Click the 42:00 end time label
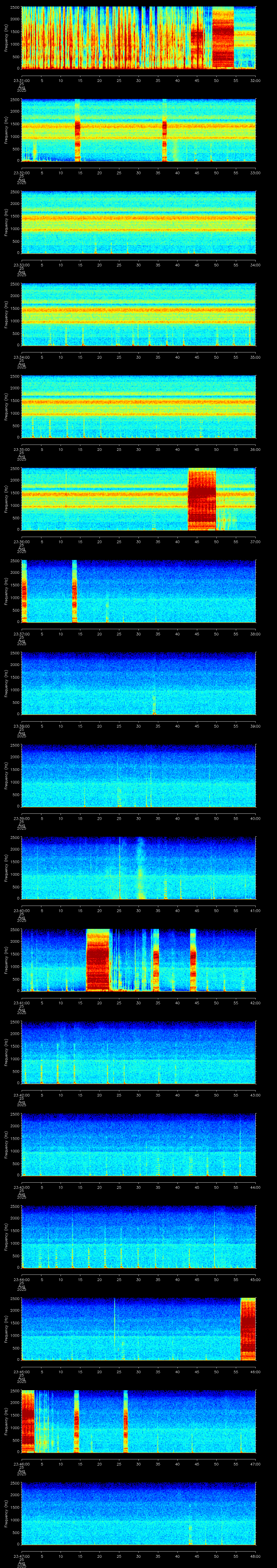The width and height of the screenshot is (277, 1568). [255, 1003]
